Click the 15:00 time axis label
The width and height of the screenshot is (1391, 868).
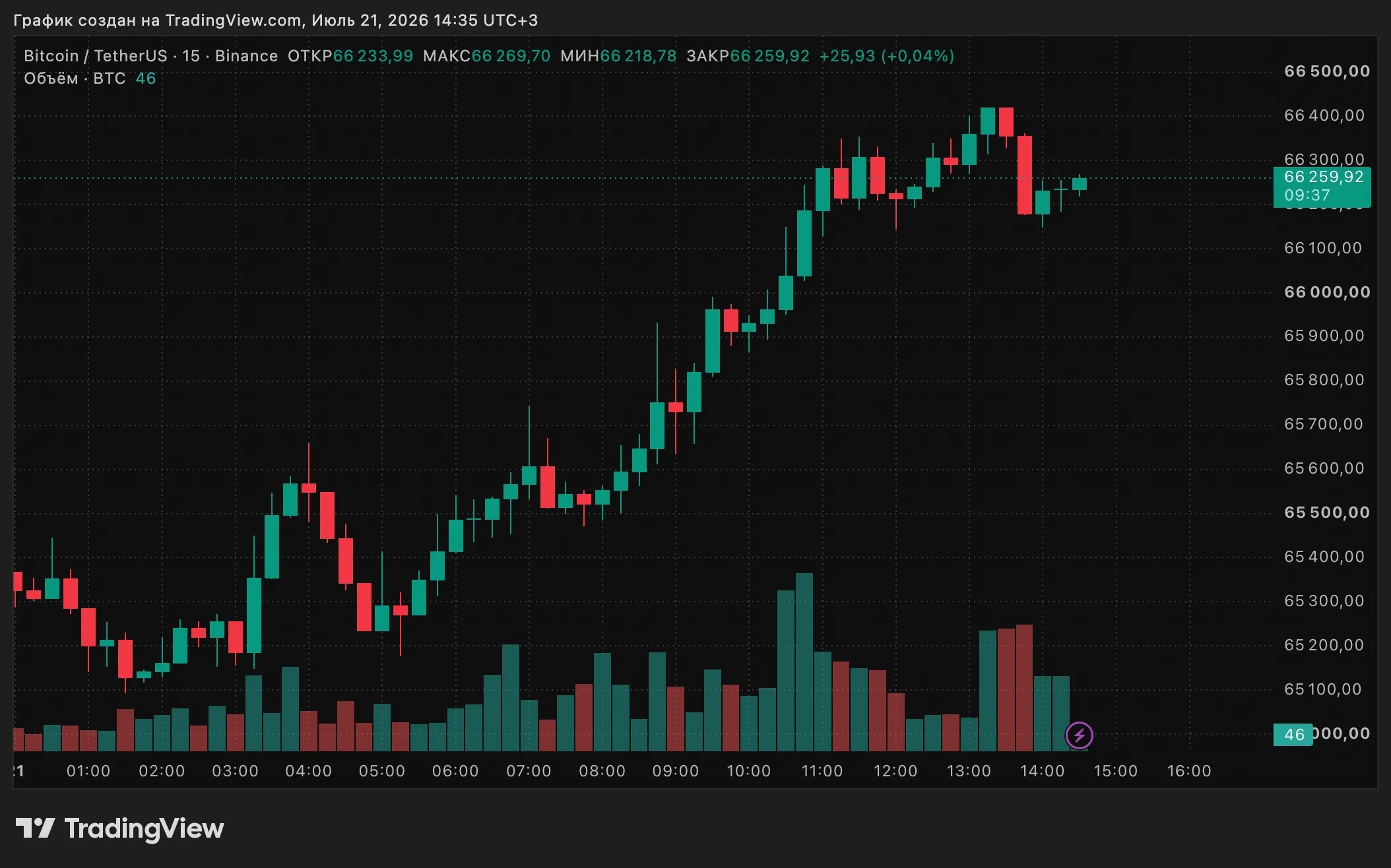tap(1116, 771)
